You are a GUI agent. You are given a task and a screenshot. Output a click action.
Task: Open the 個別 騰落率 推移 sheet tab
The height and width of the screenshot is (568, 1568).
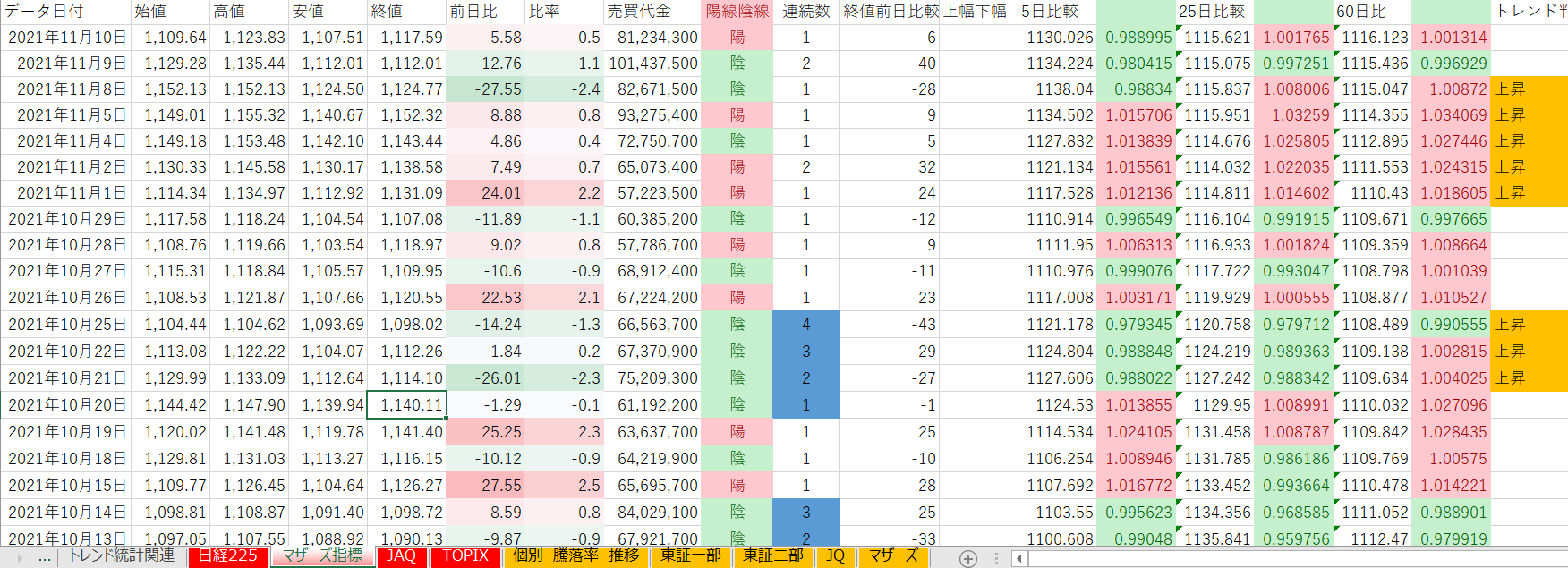pos(575,556)
